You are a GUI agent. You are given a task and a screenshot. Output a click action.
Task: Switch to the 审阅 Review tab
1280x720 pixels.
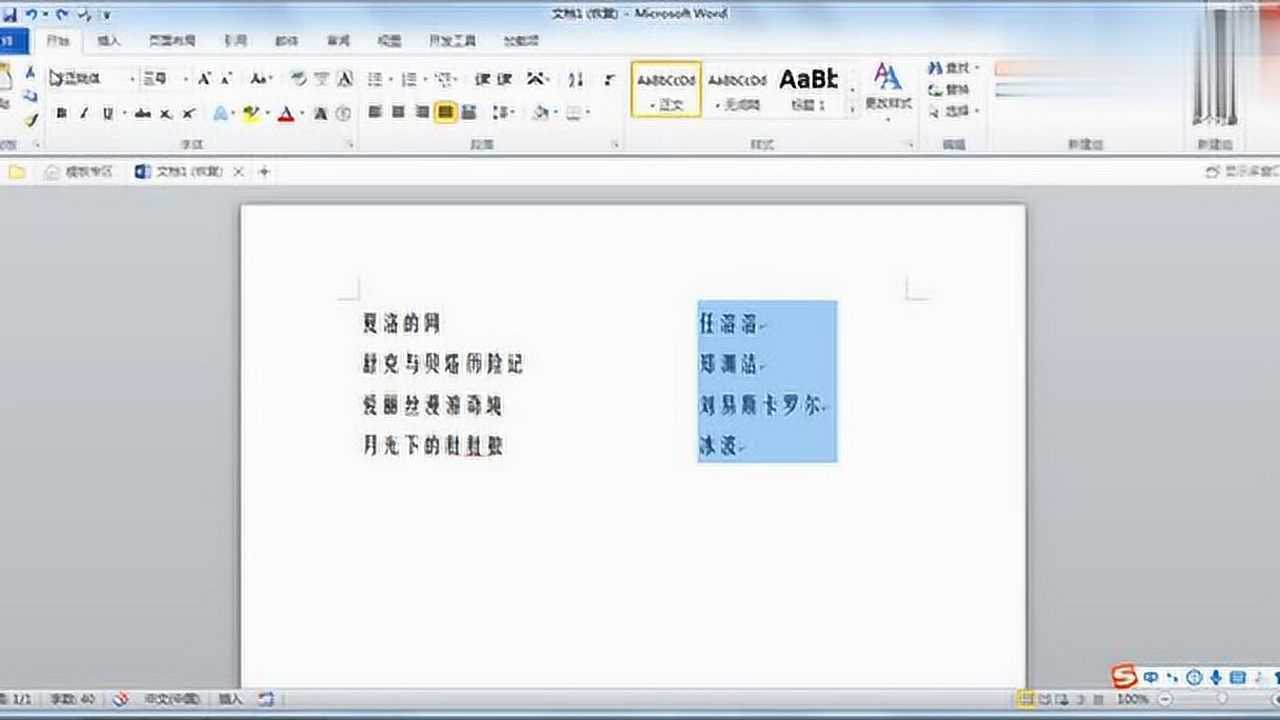tap(339, 41)
